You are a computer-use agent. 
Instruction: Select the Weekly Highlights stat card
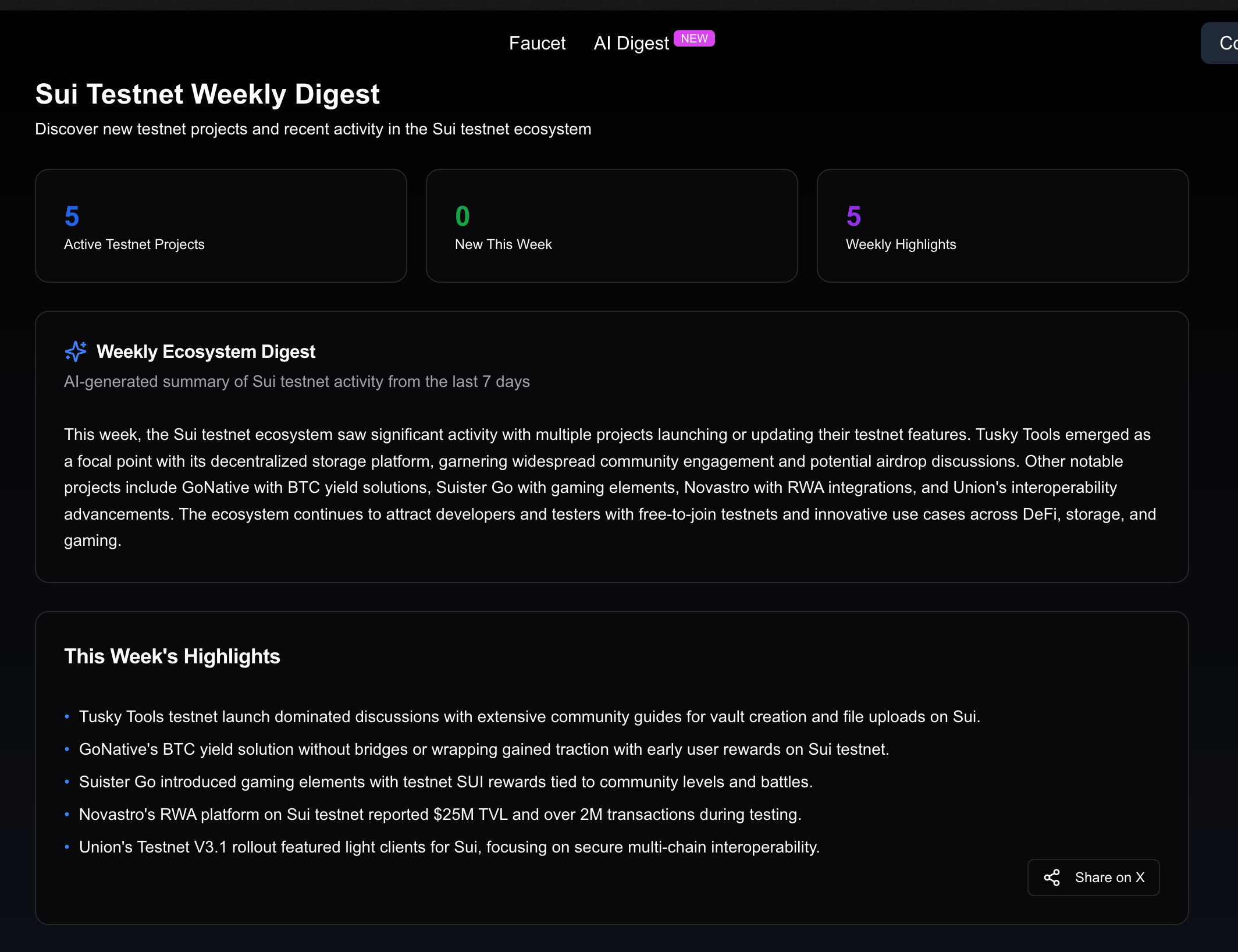[x=1003, y=226]
